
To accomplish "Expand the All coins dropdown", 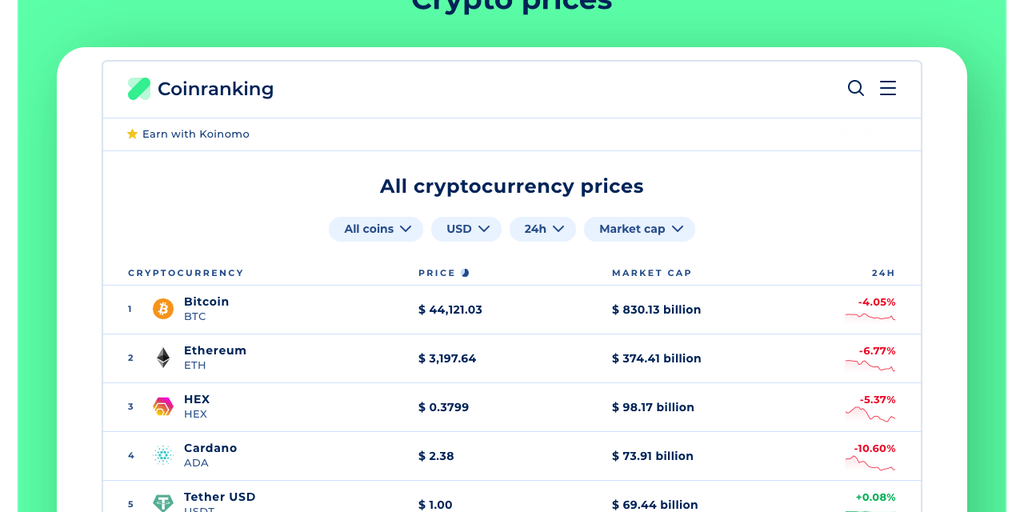I will 376,229.
